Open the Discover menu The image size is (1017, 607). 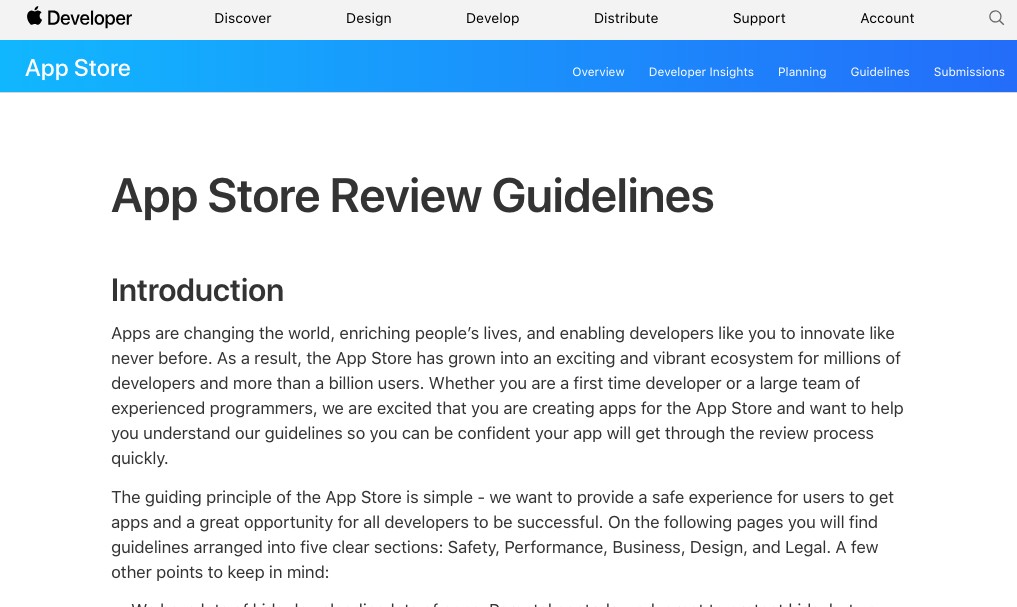tap(243, 18)
